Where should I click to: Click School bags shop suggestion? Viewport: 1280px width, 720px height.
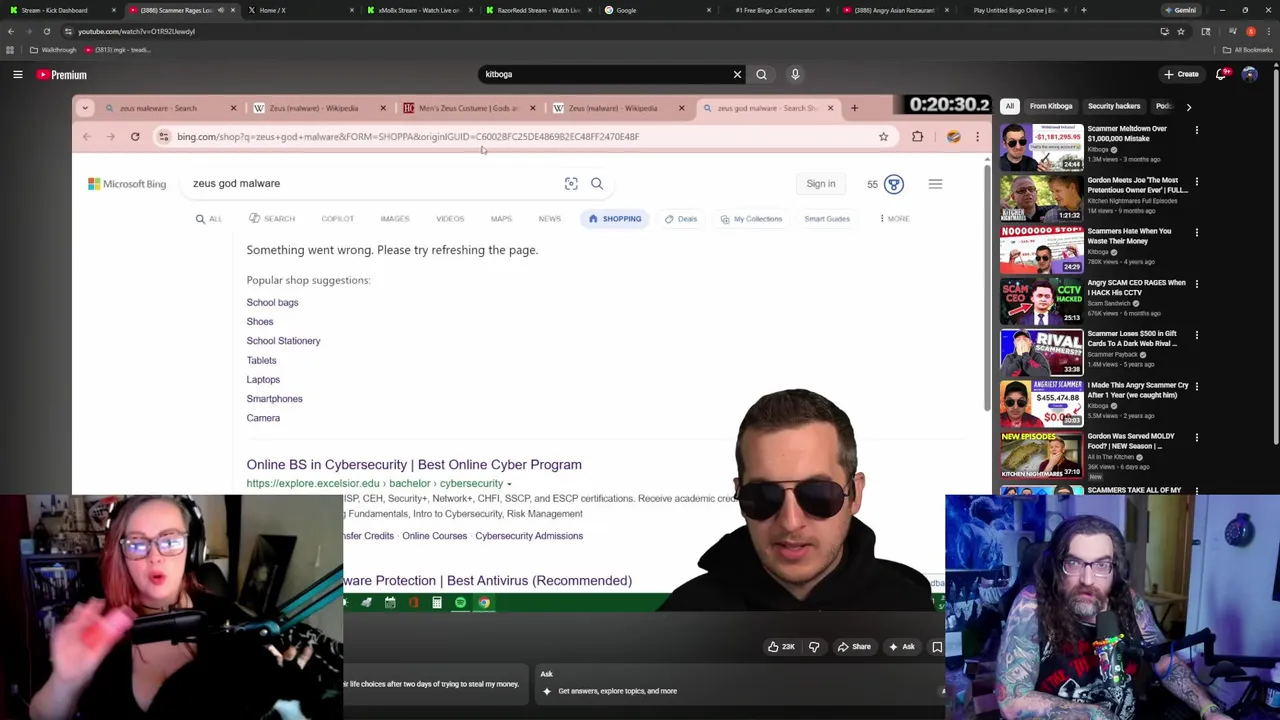click(272, 302)
